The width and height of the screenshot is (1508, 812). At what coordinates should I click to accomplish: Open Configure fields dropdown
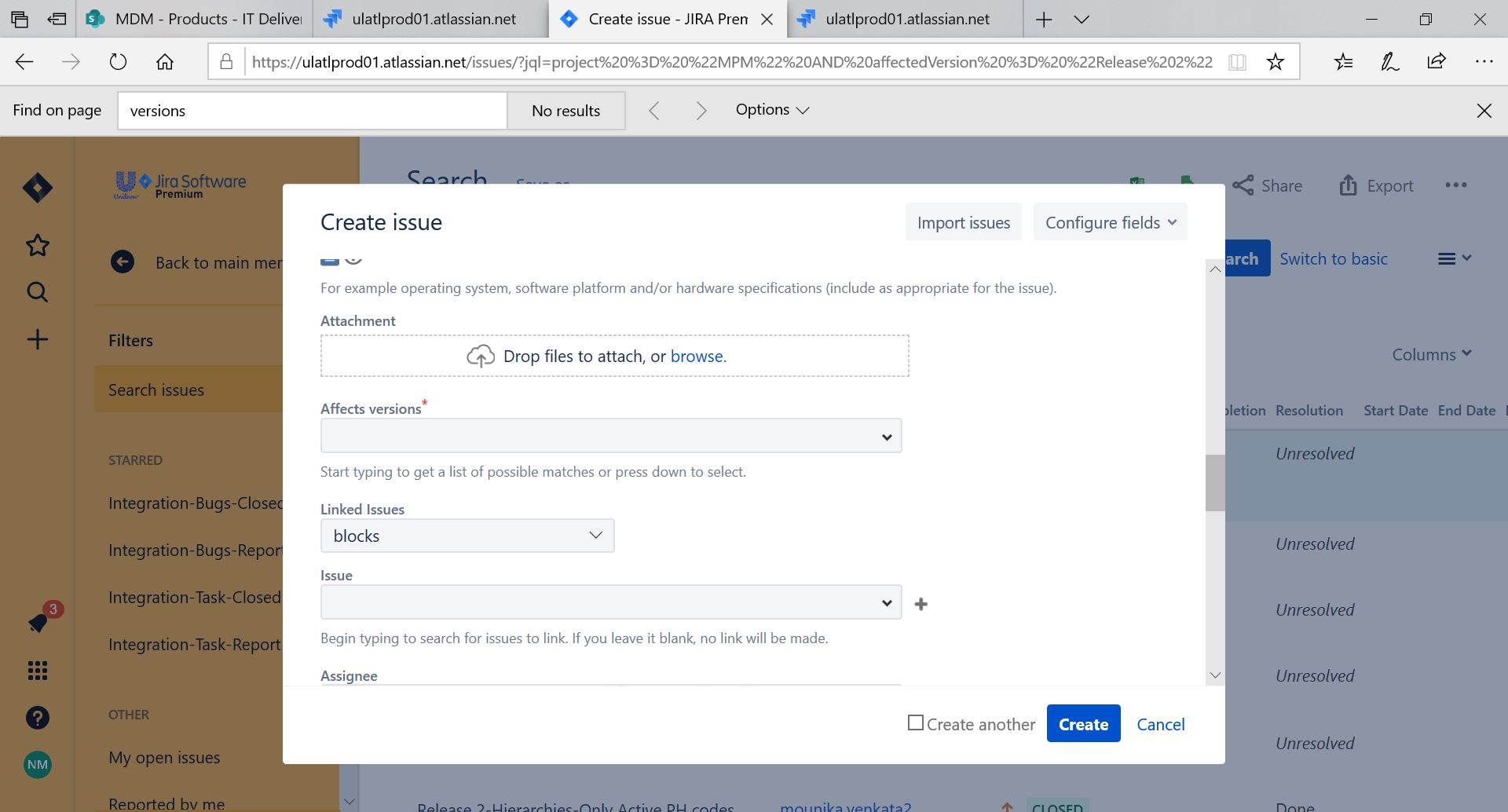click(x=1110, y=222)
